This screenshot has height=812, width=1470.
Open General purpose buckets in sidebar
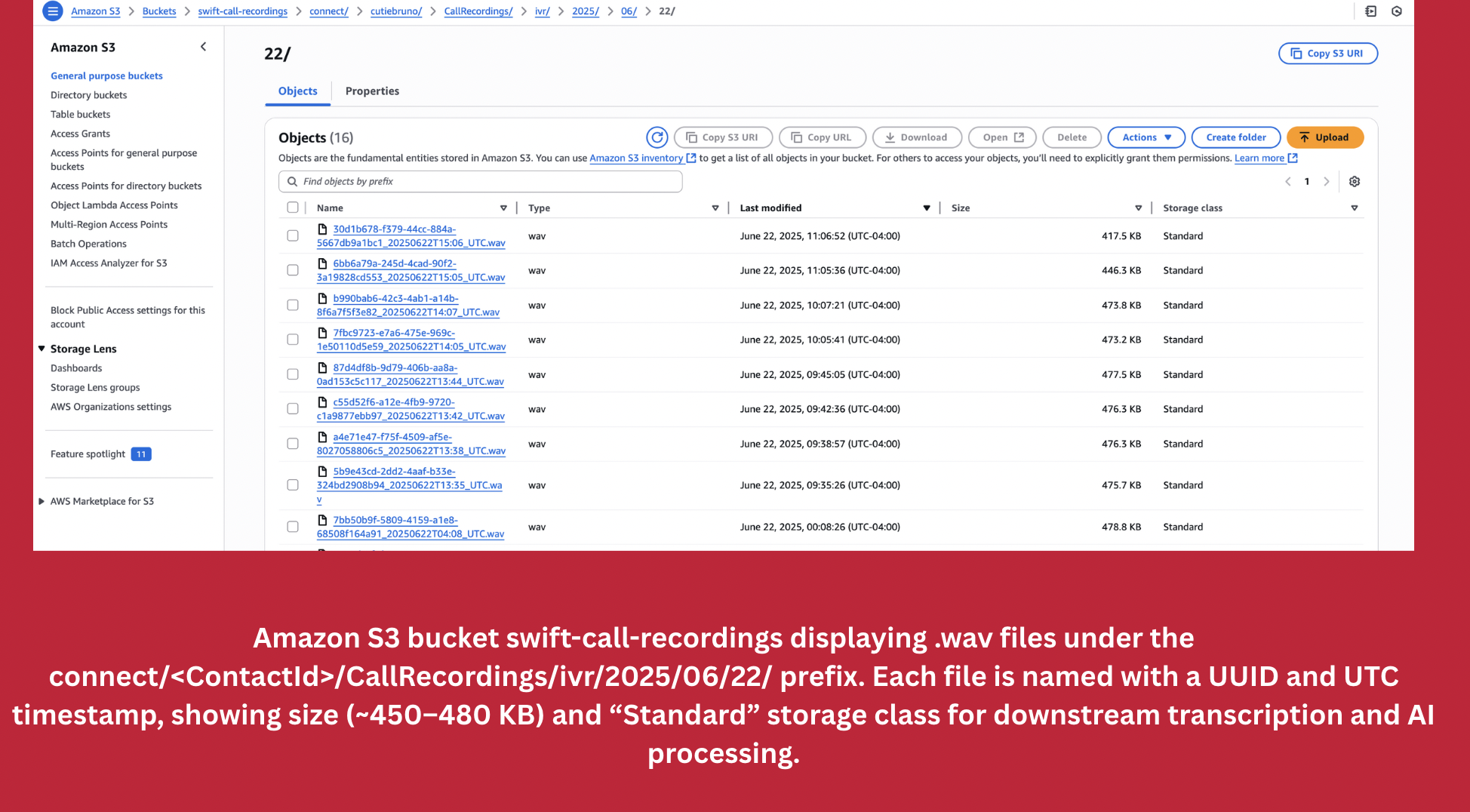[x=106, y=76]
